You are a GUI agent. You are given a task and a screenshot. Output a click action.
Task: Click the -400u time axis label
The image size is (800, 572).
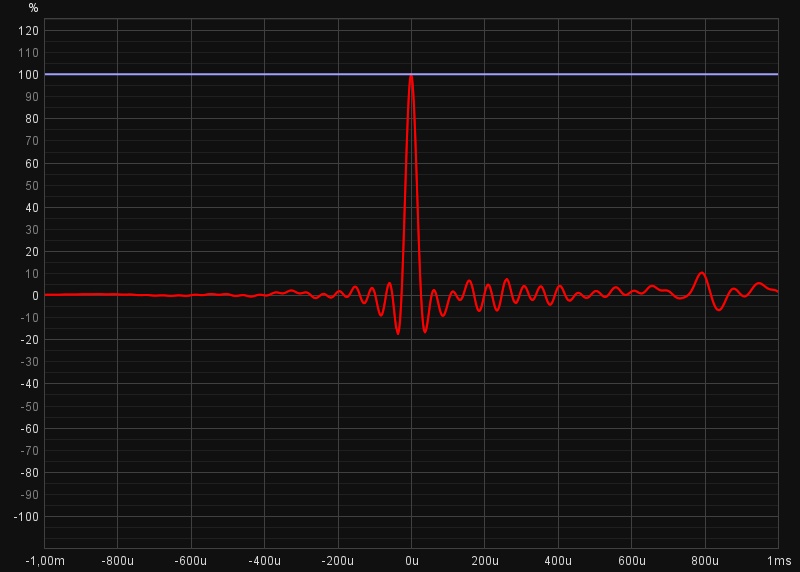pos(264,561)
